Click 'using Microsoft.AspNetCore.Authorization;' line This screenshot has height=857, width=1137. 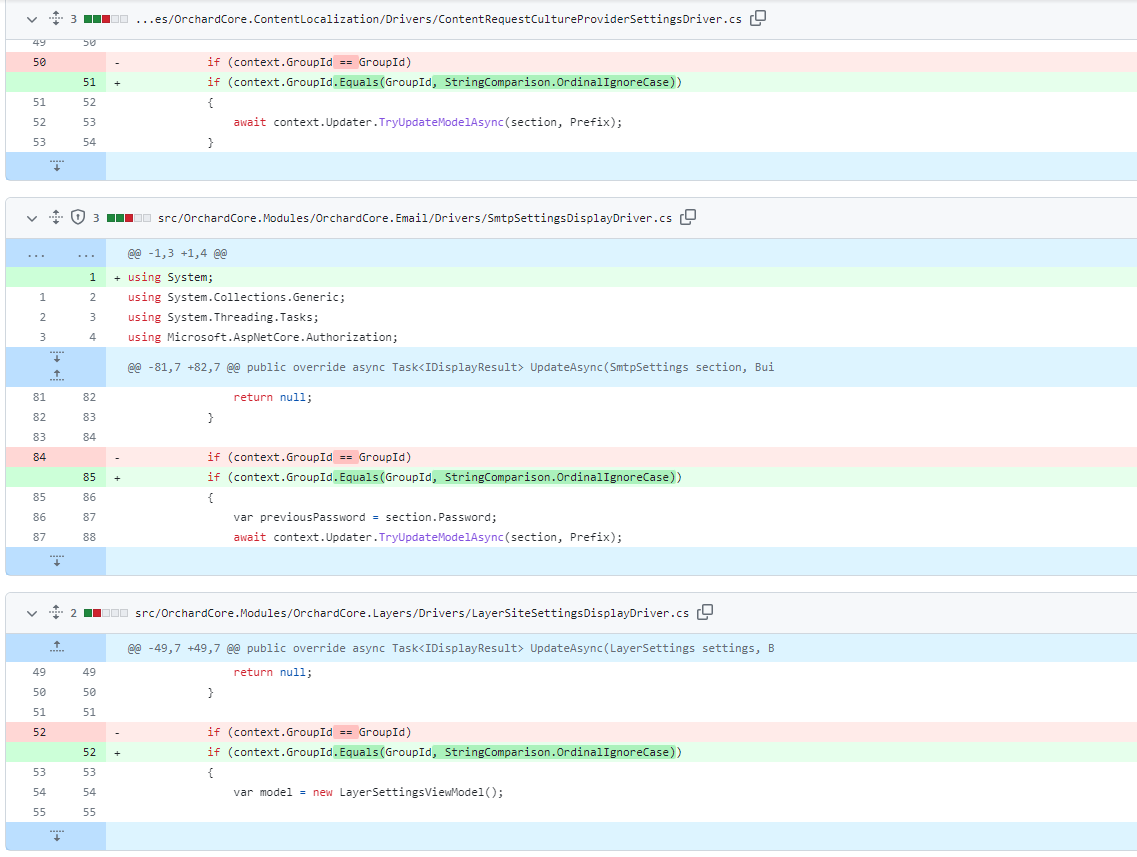[x=262, y=337]
